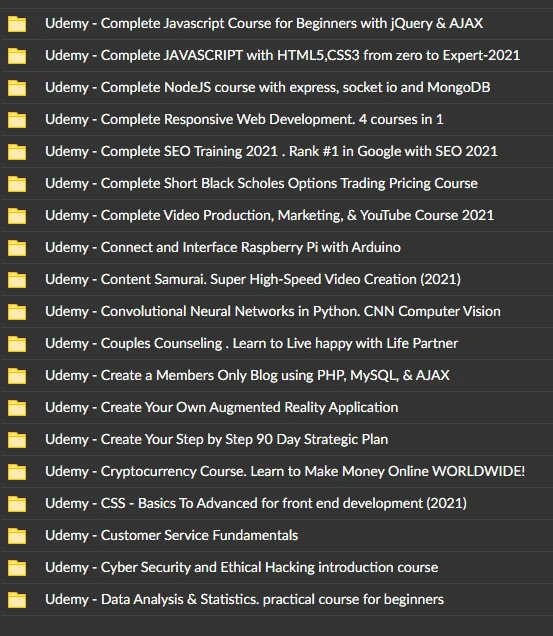Click folder icon beside Data Analysis & Statistics
The width and height of the screenshot is (553, 636).
click(x=17, y=601)
